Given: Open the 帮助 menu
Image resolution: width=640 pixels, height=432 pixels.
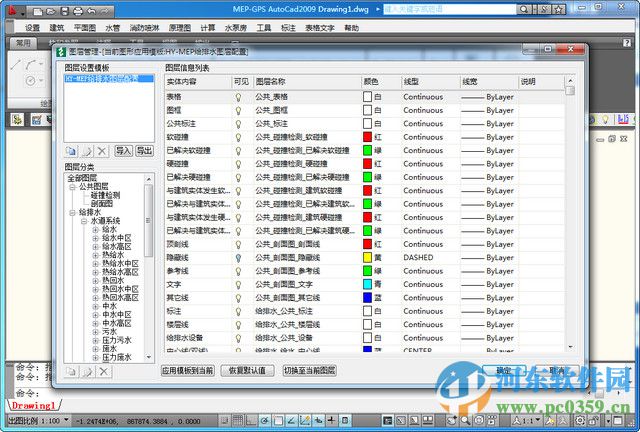Looking at the screenshot, I should tap(351, 28).
